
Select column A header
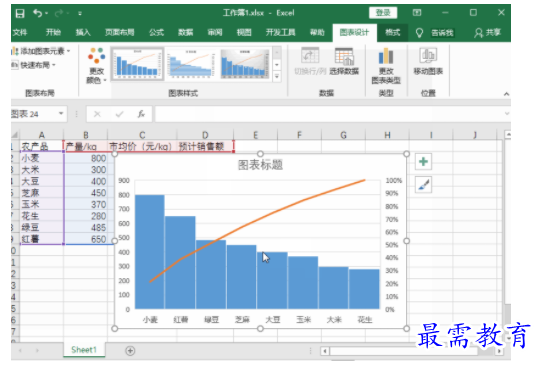pyautogui.click(x=42, y=135)
